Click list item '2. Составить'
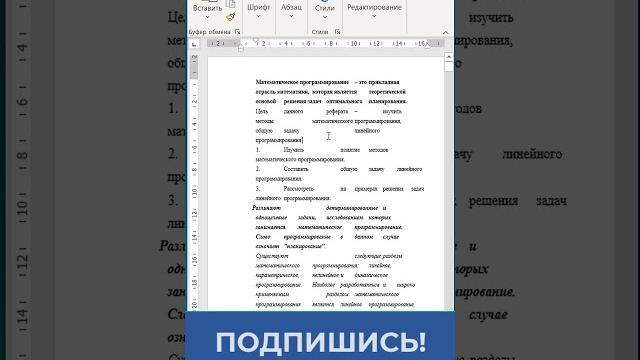The height and width of the screenshot is (360, 640). click(x=282, y=169)
